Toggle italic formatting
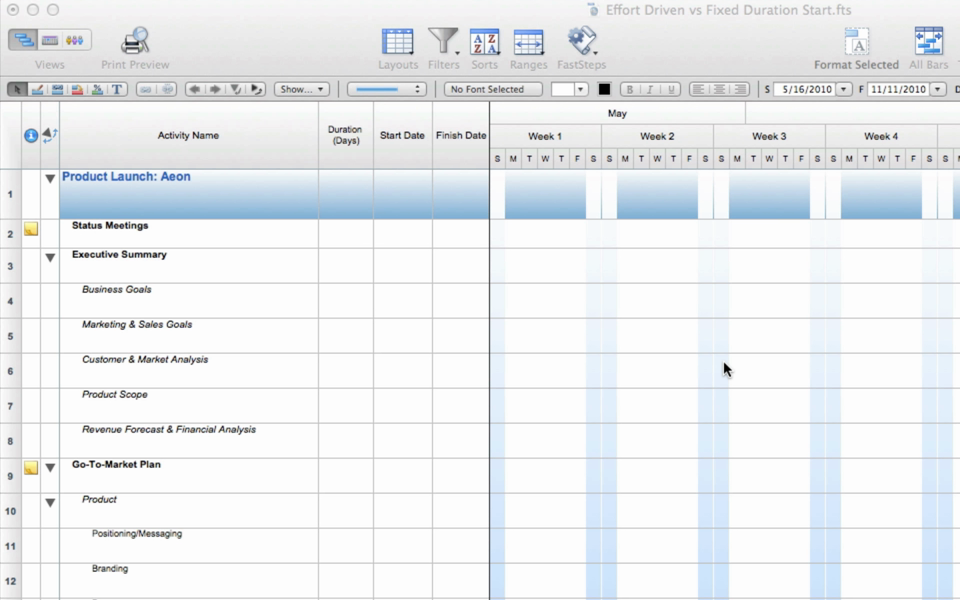The image size is (960, 600). pos(650,89)
